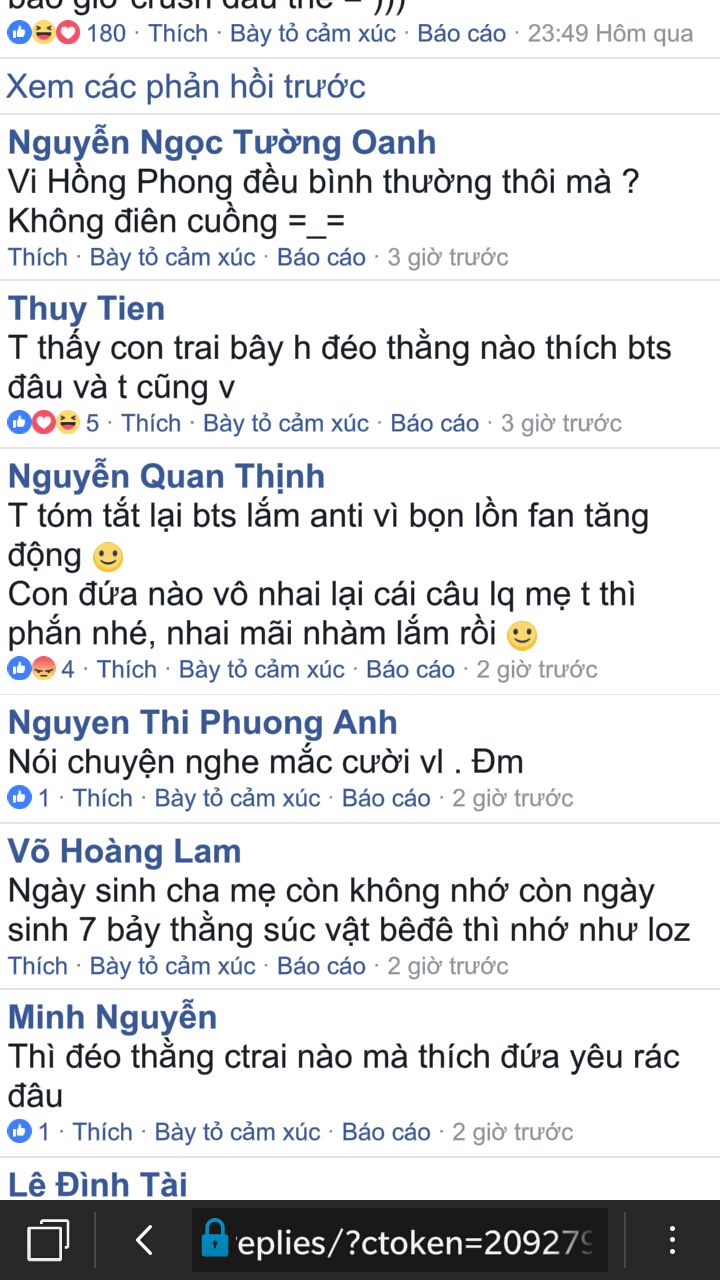720x1280 pixels.
Task: Open the browser three-dot overflow menu
Action: (x=672, y=1241)
